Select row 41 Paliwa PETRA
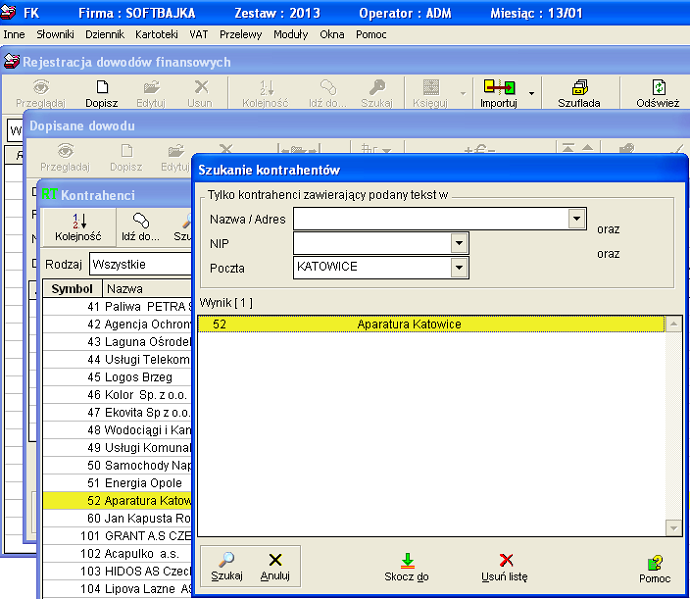 tap(117, 306)
